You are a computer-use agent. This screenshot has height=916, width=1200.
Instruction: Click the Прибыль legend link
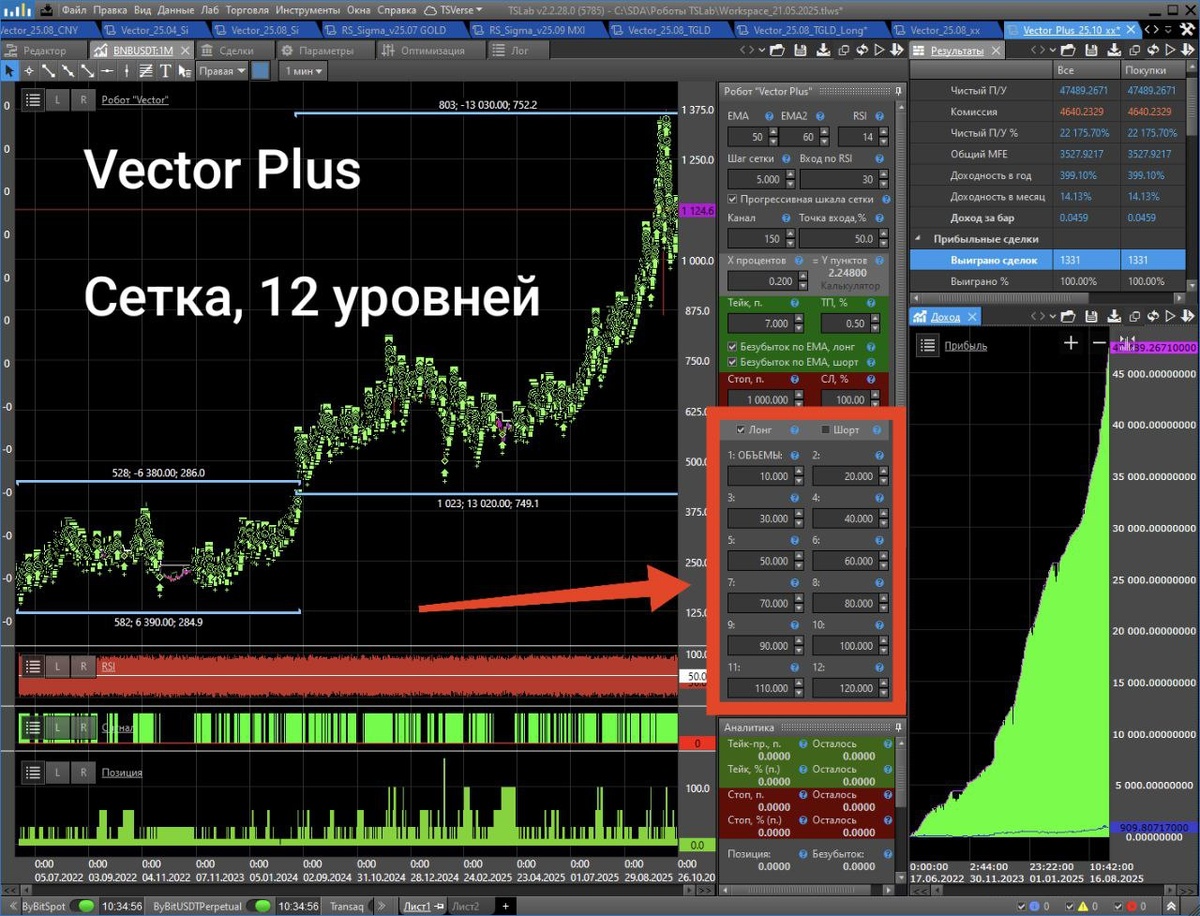click(x=967, y=345)
